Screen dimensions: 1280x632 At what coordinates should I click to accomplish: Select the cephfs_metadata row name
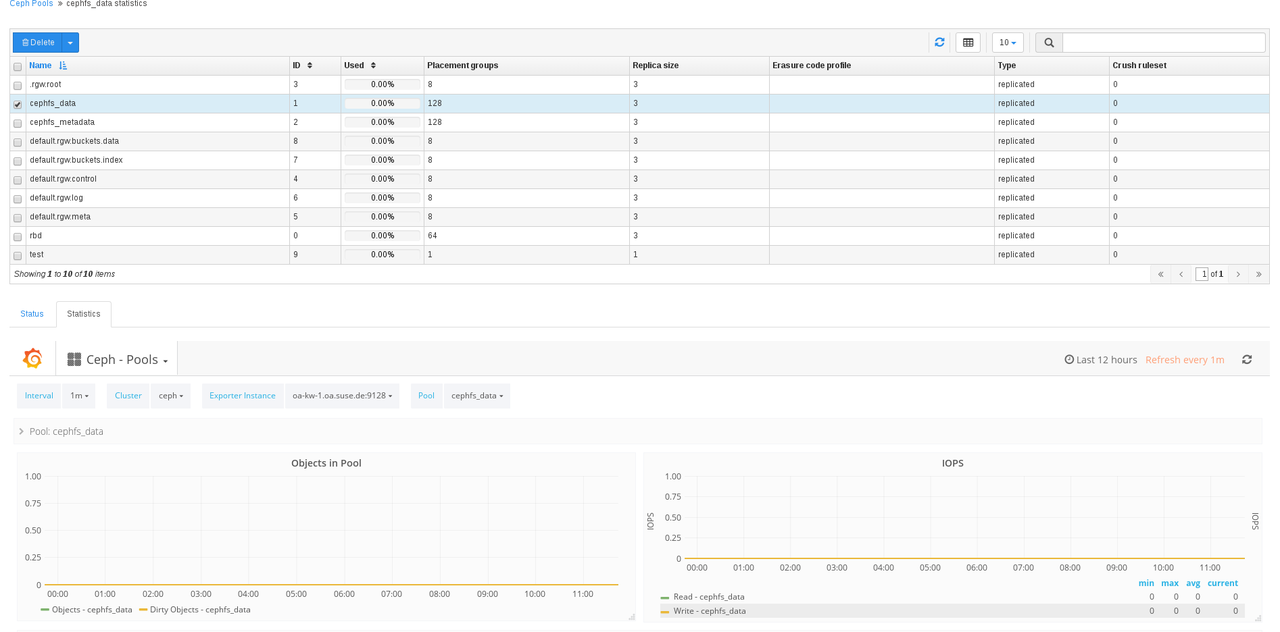62,122
